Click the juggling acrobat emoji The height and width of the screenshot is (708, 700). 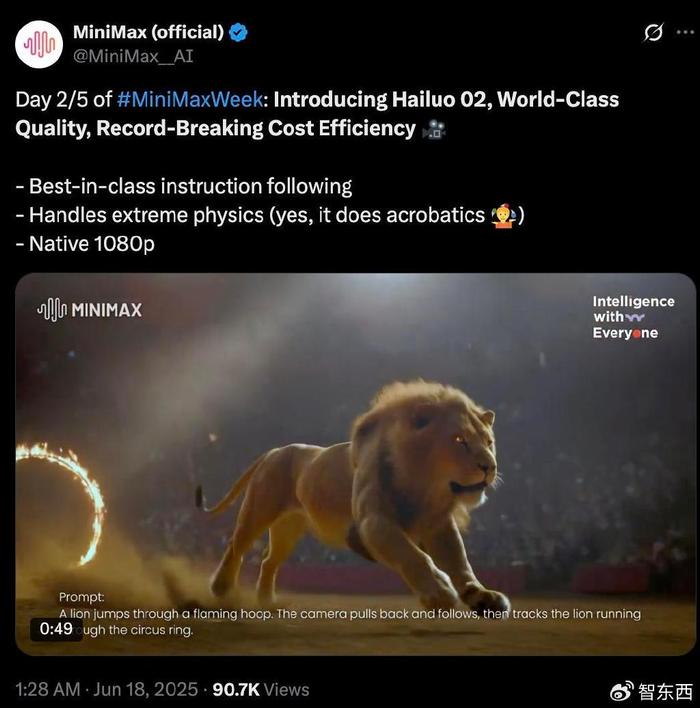504,216
